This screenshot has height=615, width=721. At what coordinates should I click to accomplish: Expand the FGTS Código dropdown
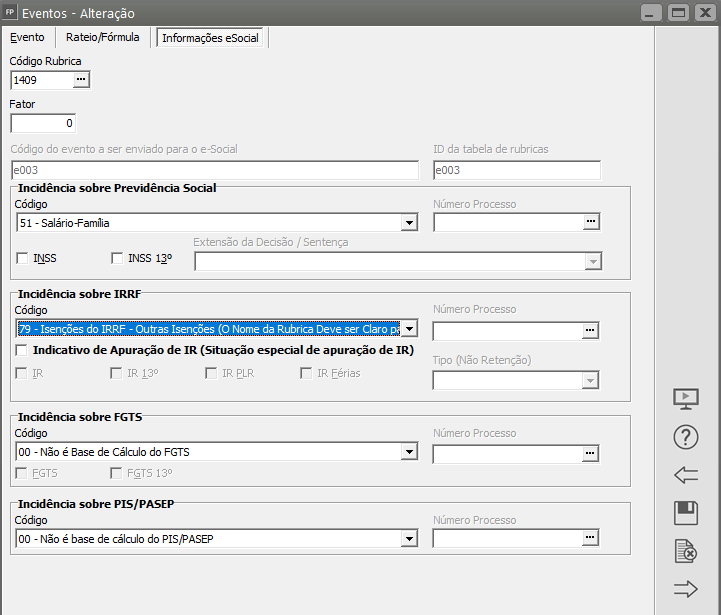408,453
